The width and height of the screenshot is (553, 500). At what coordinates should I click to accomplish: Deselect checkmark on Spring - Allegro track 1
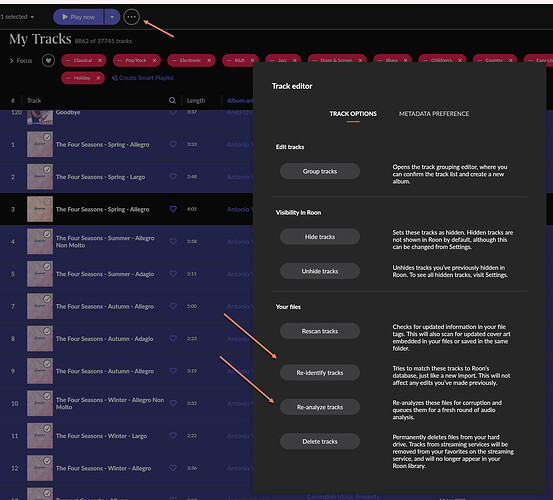tap(47, 137)
